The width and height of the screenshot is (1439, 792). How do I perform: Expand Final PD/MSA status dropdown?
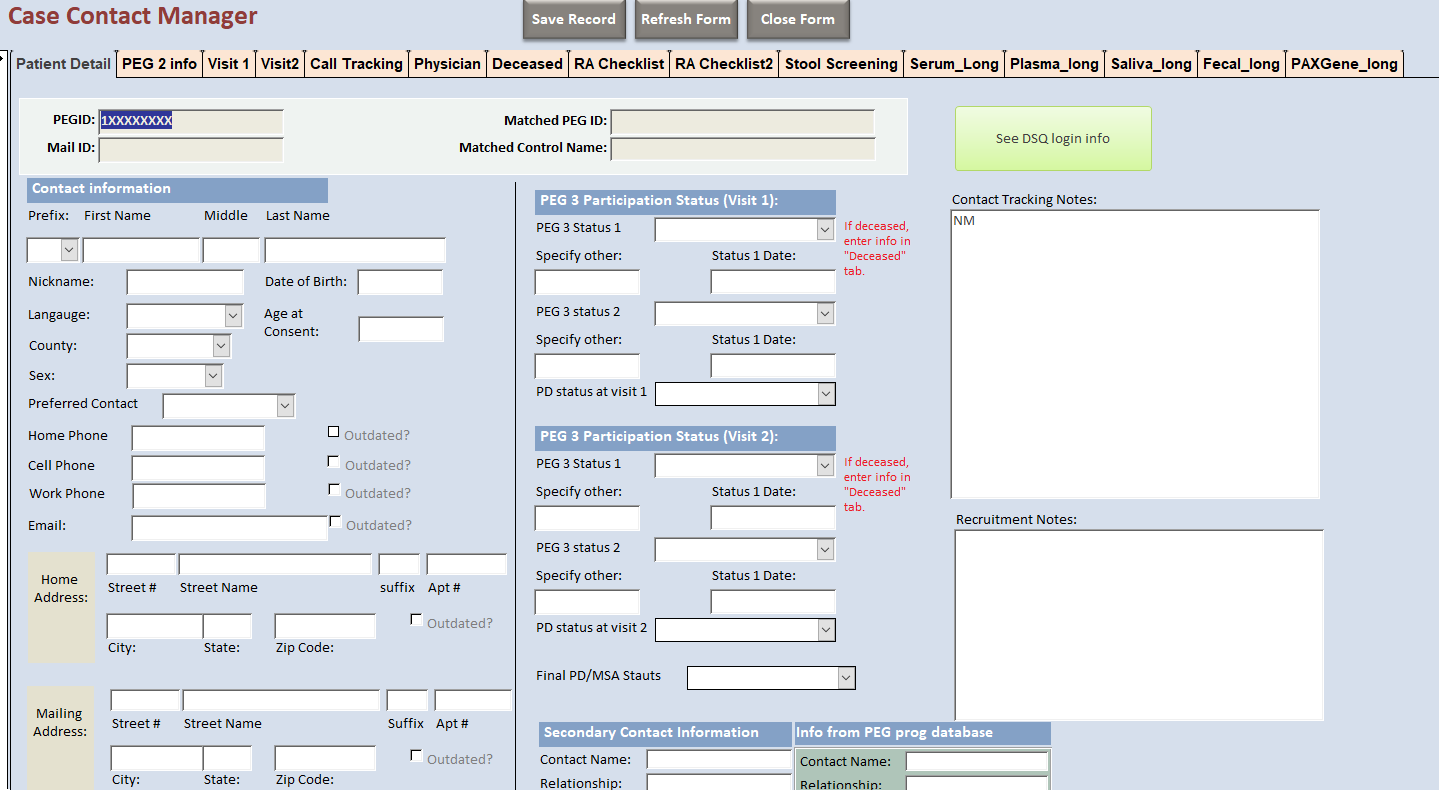point(846,678)
